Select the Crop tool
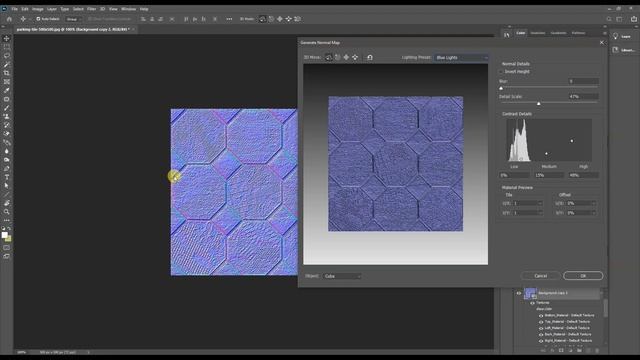The height and width of the screenshot is (360, 640). tap(7, 73)
